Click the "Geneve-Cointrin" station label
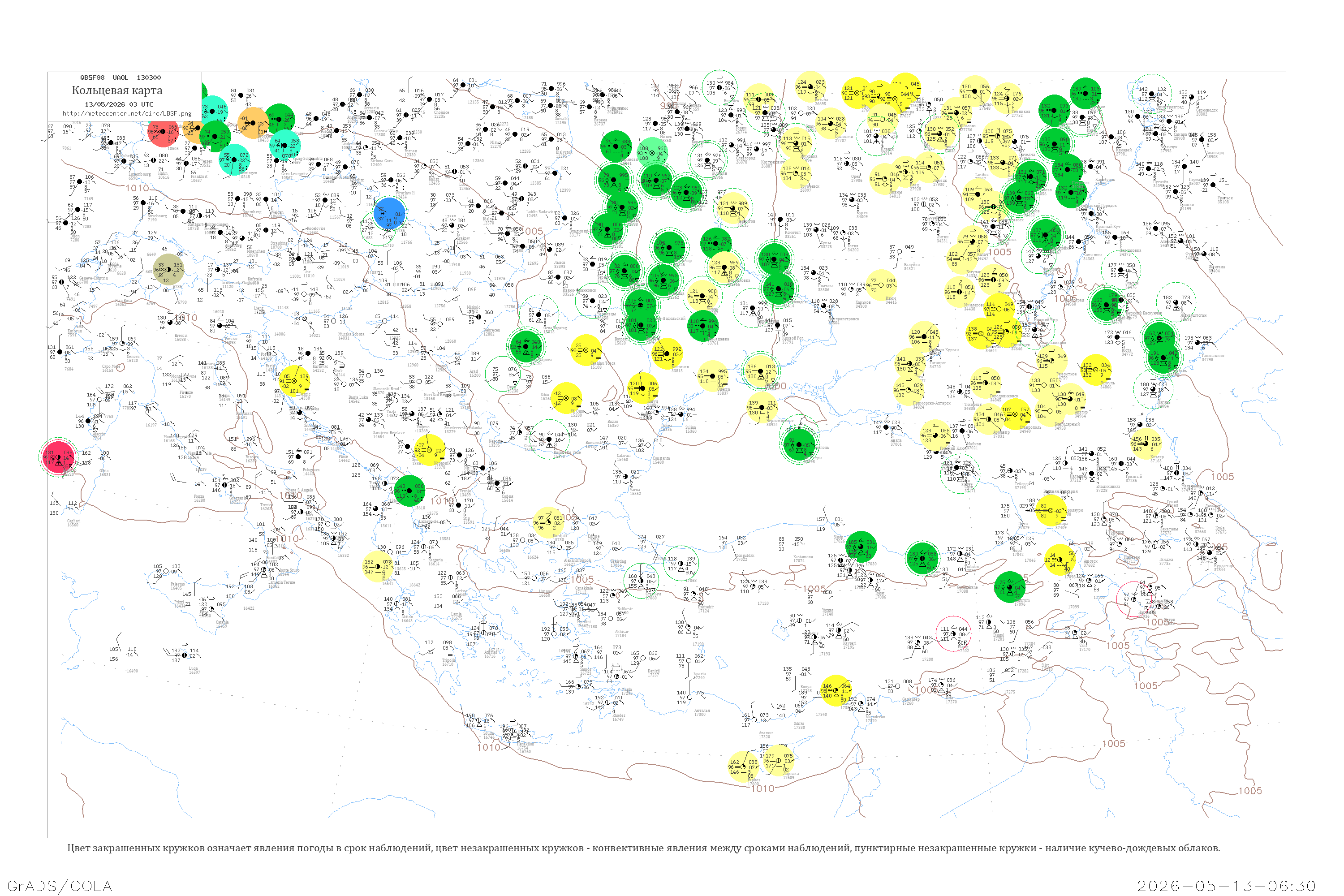Screen dimensions: 1344x896 pos(93,278)
